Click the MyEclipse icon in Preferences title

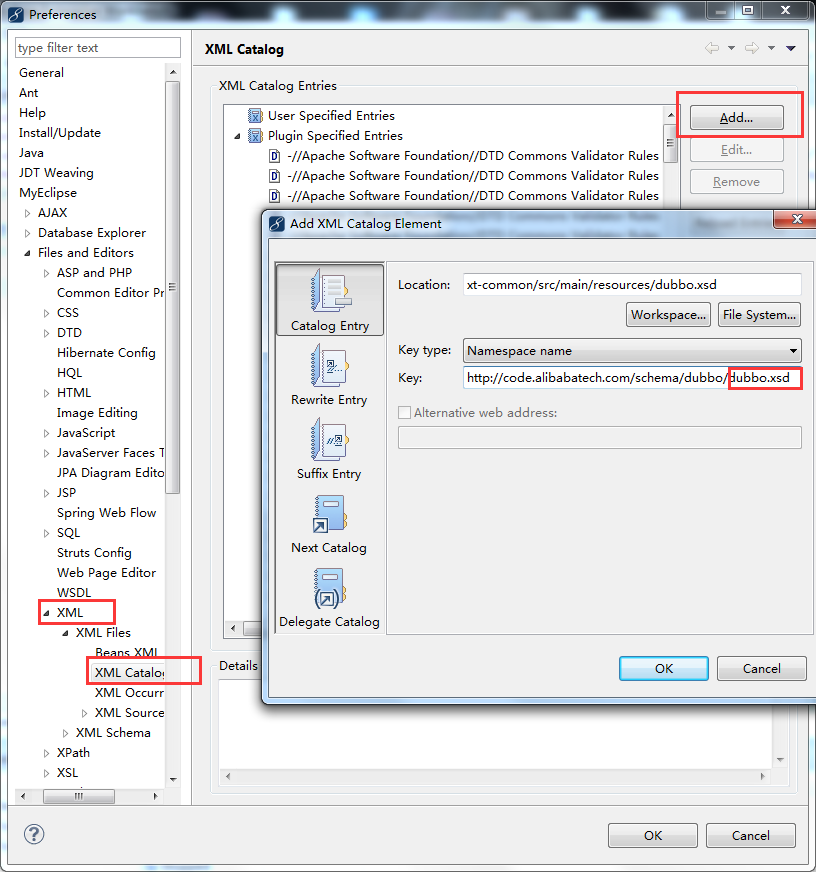[x=16, y=14]
